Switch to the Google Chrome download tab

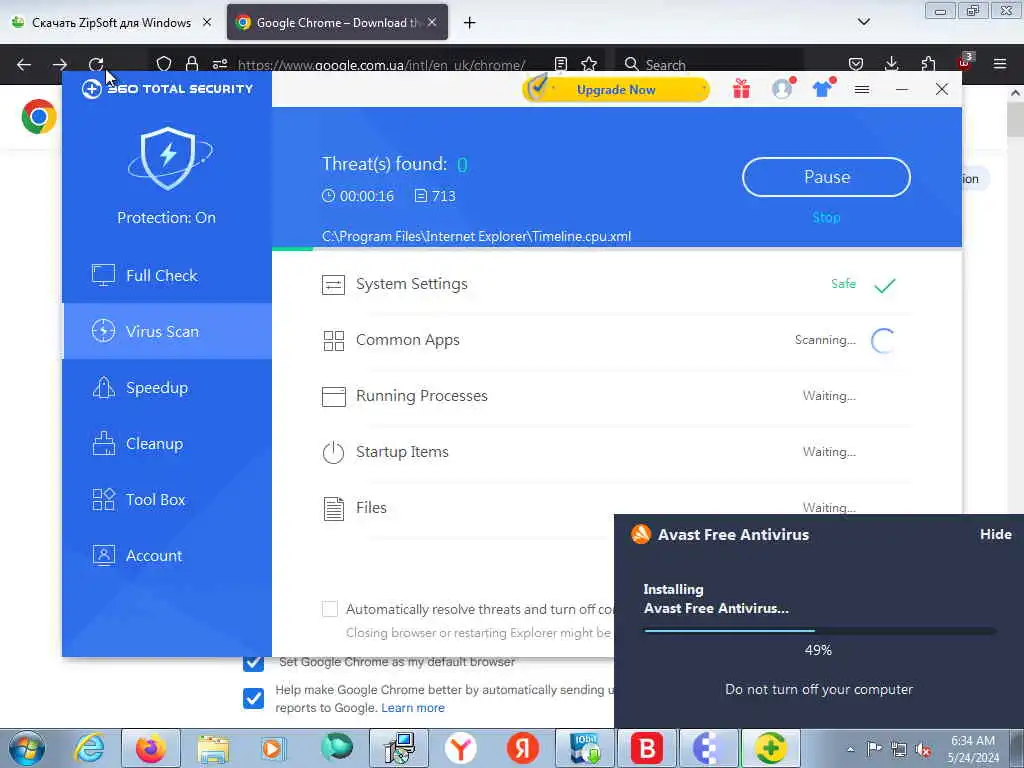click(x=337, y=22)
